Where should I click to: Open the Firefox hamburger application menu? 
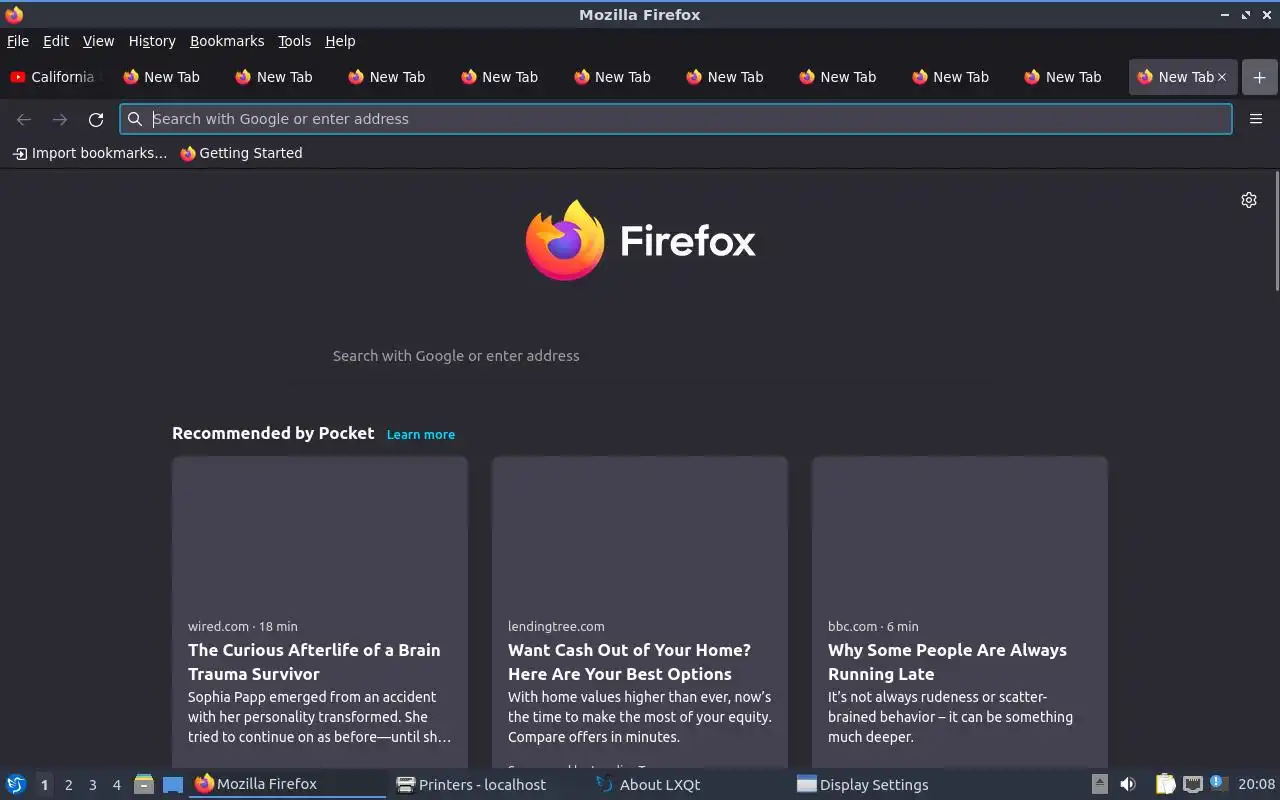click(x=1256, y=119)
